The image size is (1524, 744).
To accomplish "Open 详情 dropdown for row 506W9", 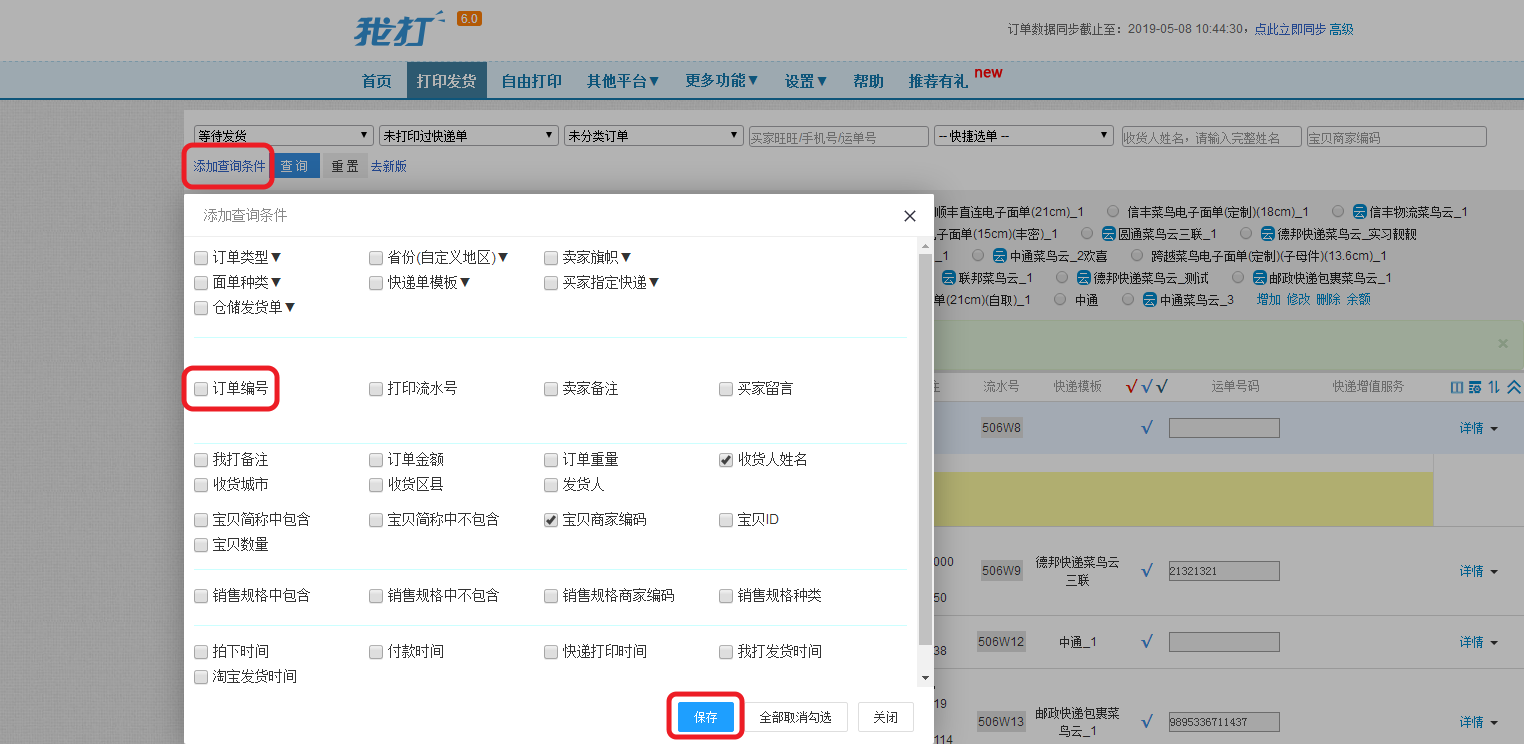I will [x=1478, y=571].
